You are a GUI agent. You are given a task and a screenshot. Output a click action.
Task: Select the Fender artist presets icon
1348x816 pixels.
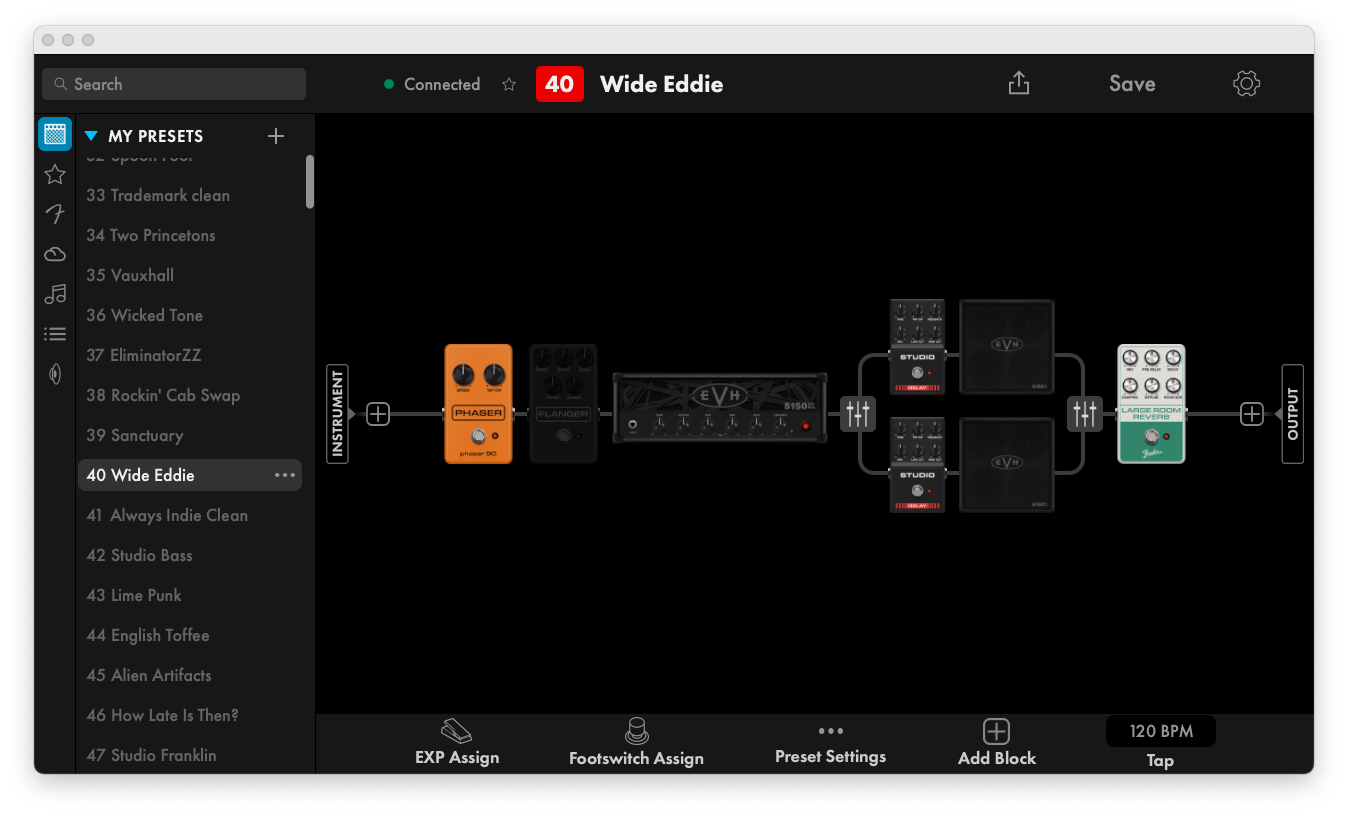click(54, 213)
